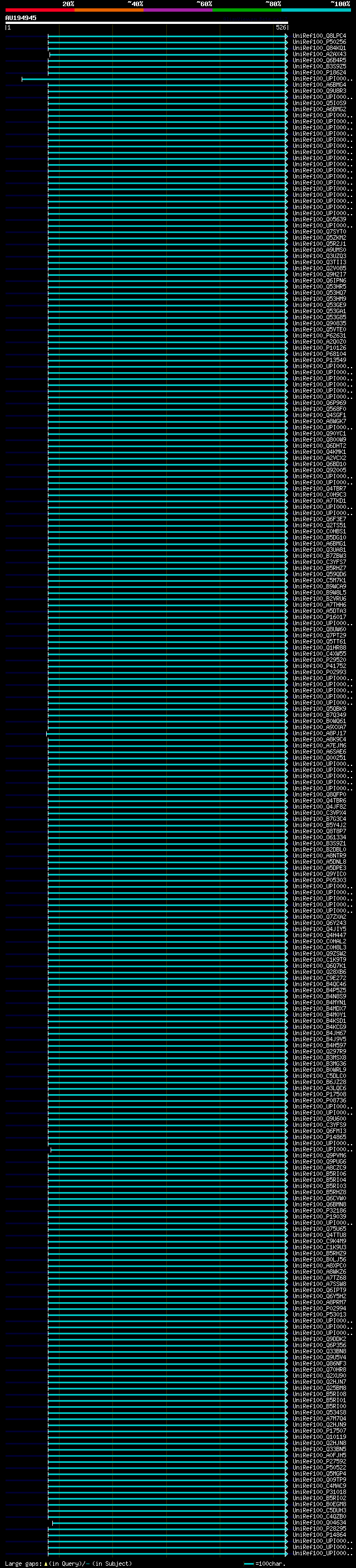The width and height of the screenshot is (356, 1568).
Task: Click the red 20% legend segment
Action: click(40, 10)
